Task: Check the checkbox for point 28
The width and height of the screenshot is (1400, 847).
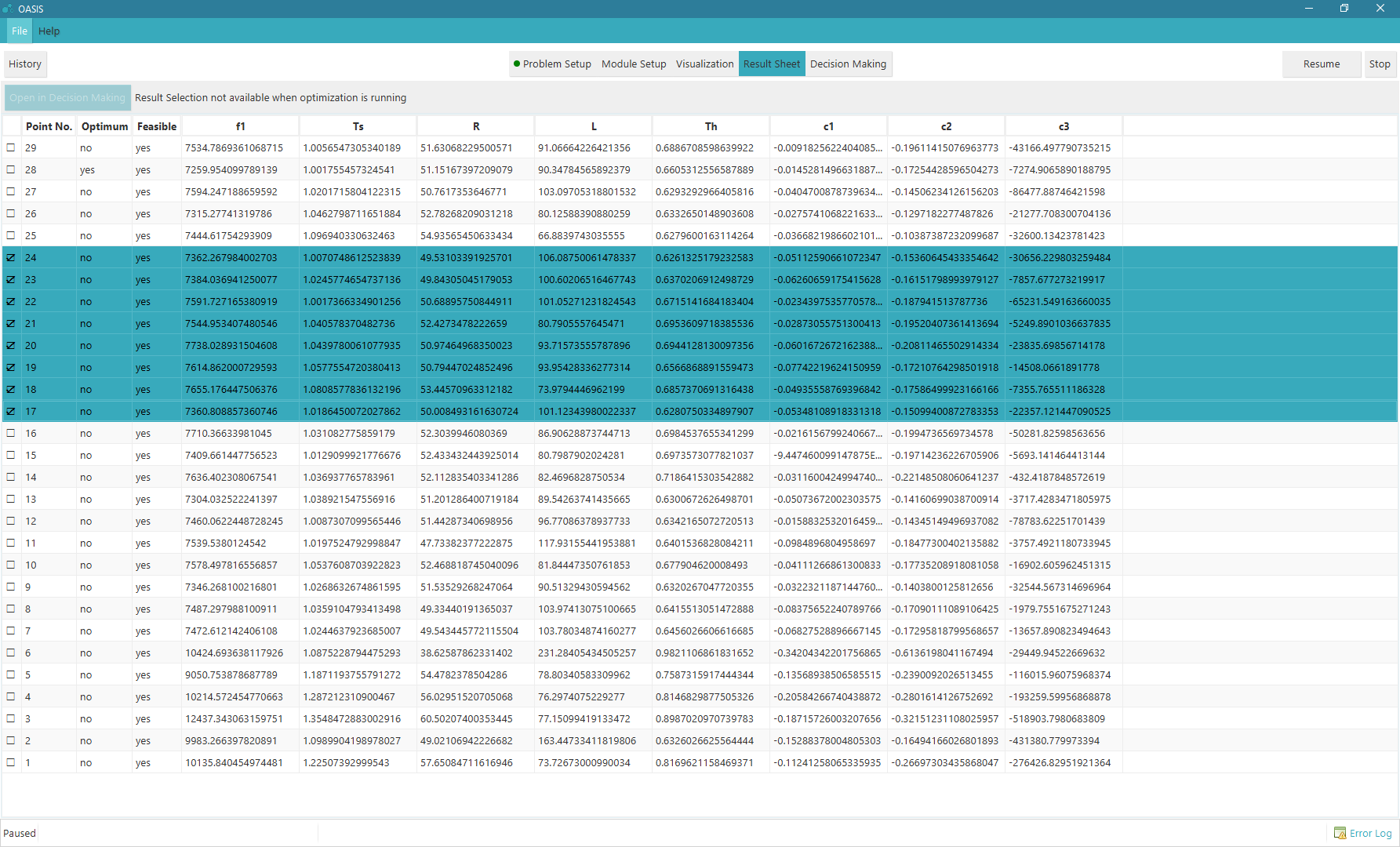Action: (11, 169)
